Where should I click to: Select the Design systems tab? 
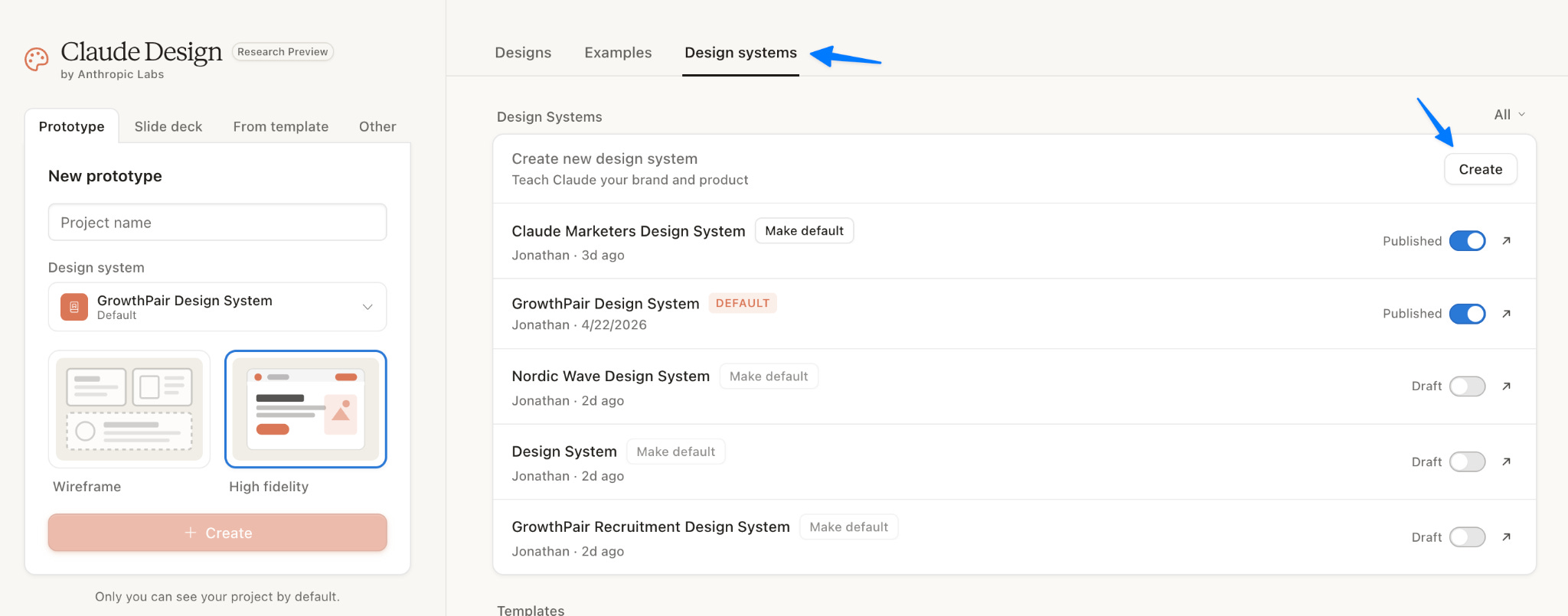tap(740, 53)
